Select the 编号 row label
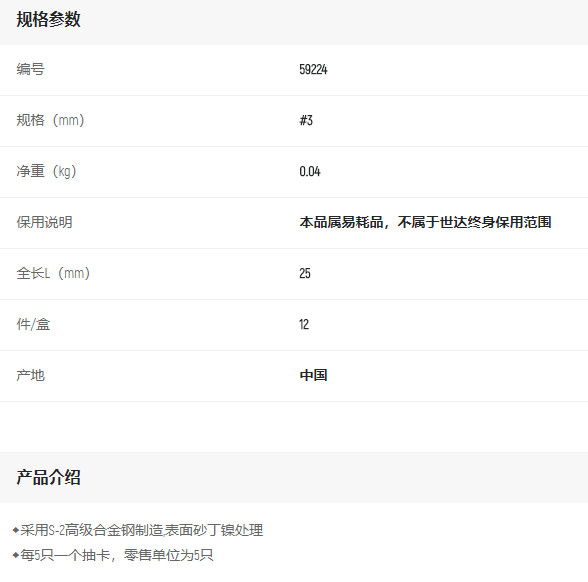Image resolution: width=588 pixels, height=582 pixels. pos(30,69)
